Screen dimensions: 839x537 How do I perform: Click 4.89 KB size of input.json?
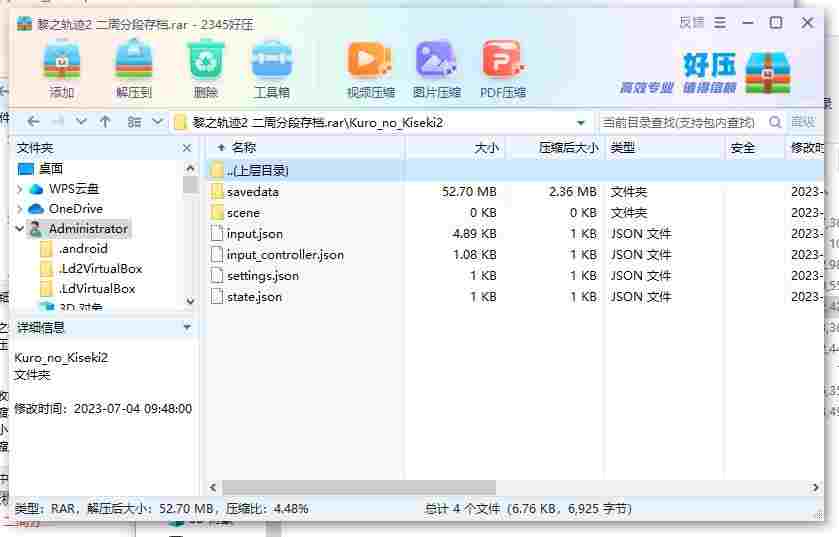[474, 234]
